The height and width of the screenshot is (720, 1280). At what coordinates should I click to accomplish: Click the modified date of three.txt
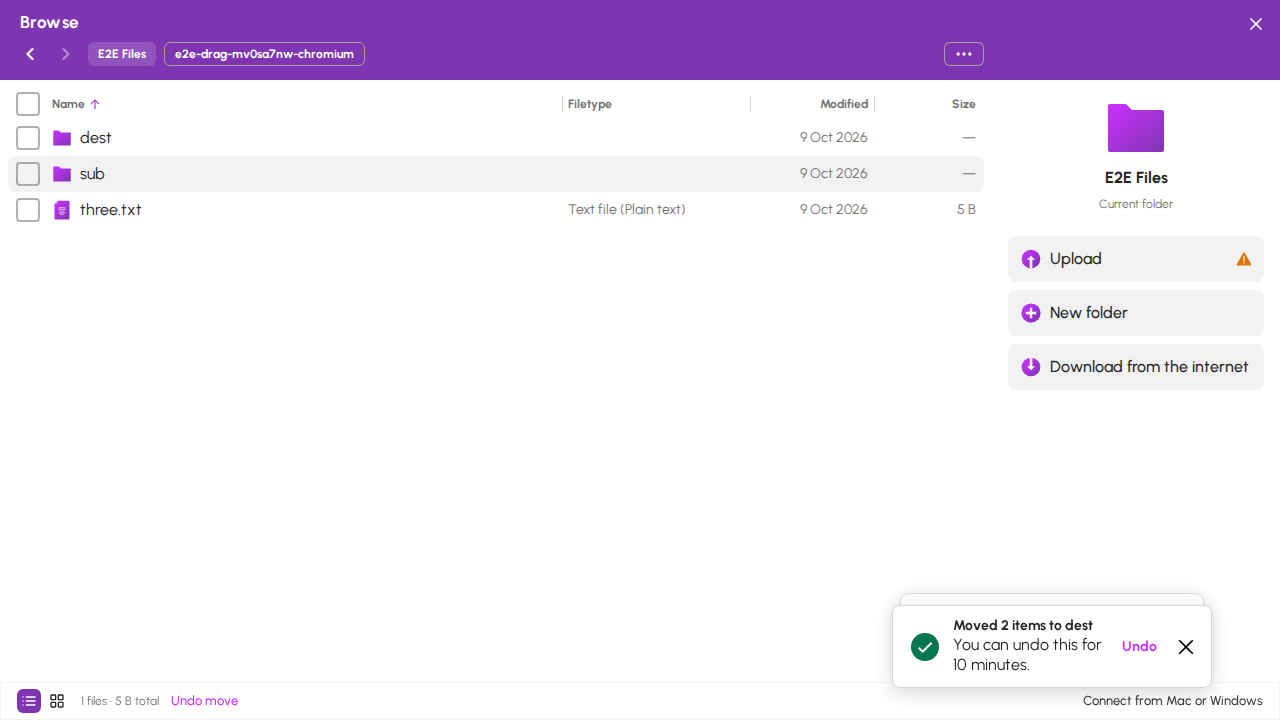(834, 210)
